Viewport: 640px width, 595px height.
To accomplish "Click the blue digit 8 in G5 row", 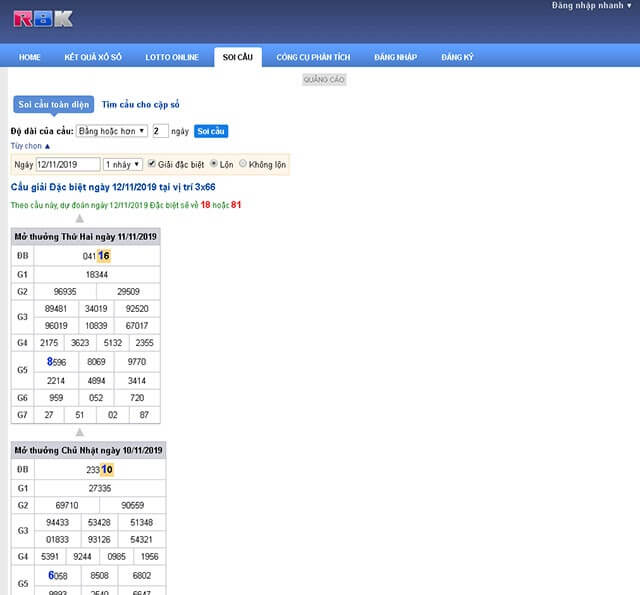I will click(x=50, y=361).
